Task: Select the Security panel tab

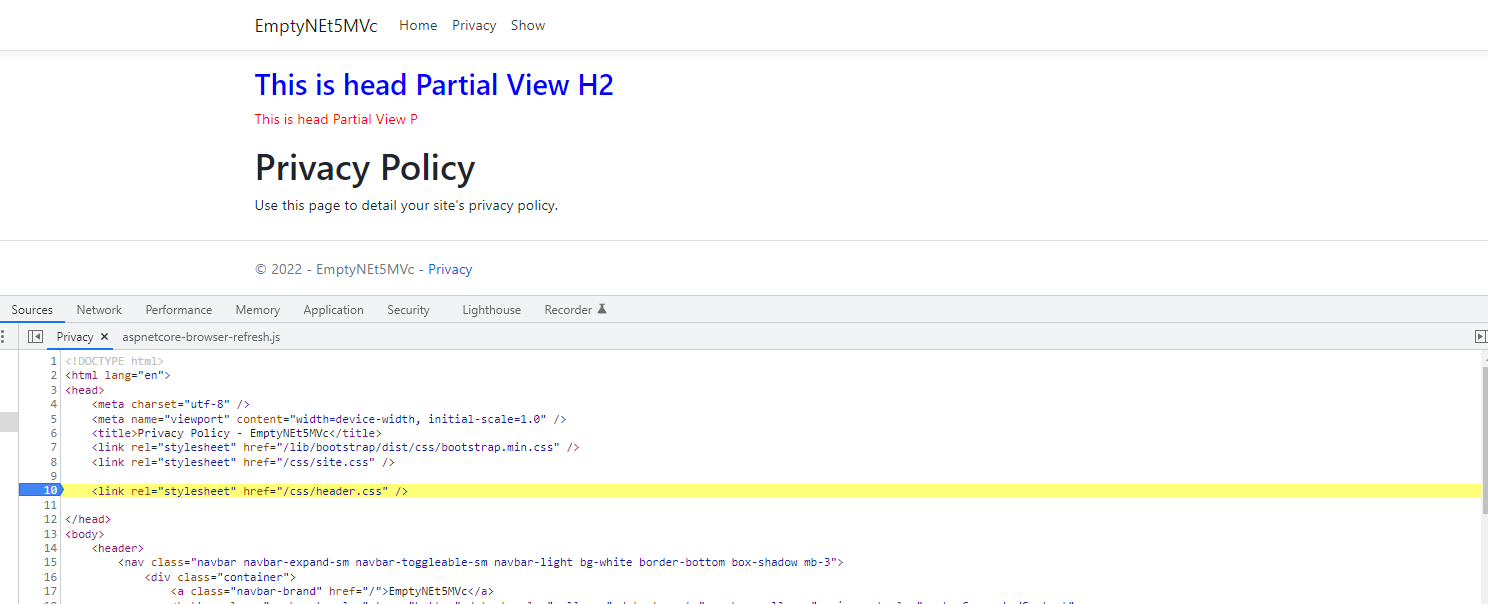Action: point(408,310)
